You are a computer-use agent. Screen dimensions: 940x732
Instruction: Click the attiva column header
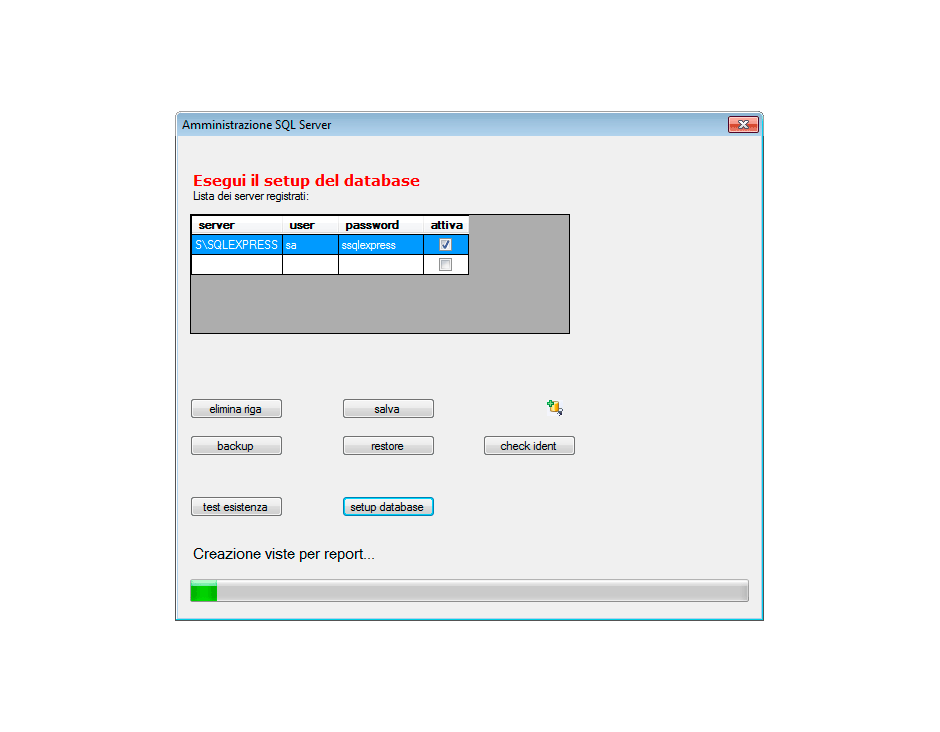coord(446,225)
